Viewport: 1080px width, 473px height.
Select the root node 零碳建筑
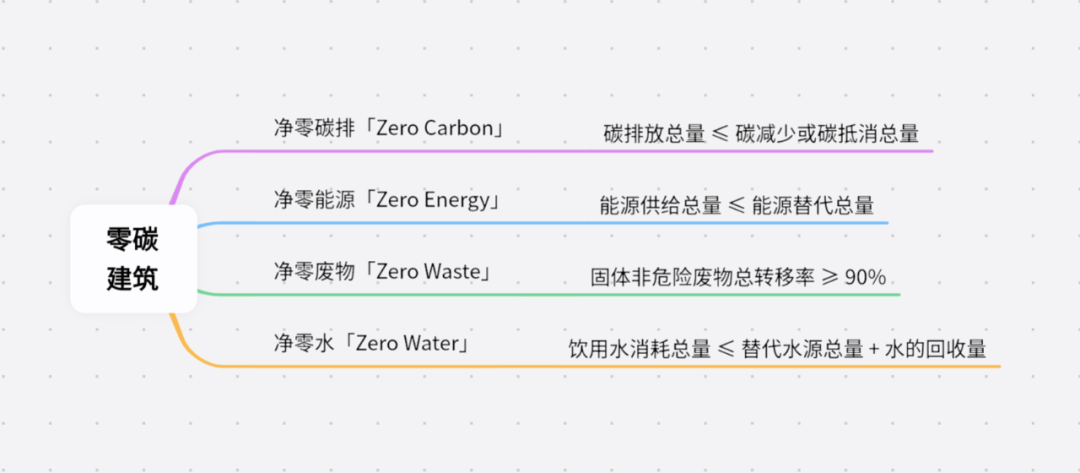pyautogui.click(x=132, y=258)
